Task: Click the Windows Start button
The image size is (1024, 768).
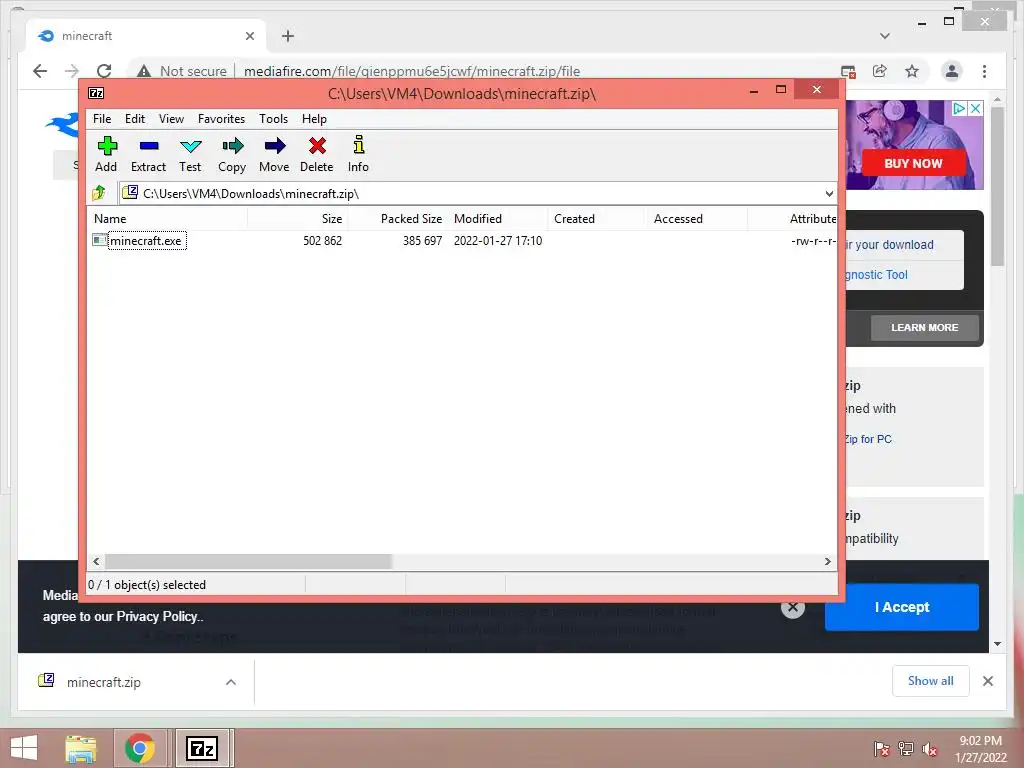Action: click(24, 748)
